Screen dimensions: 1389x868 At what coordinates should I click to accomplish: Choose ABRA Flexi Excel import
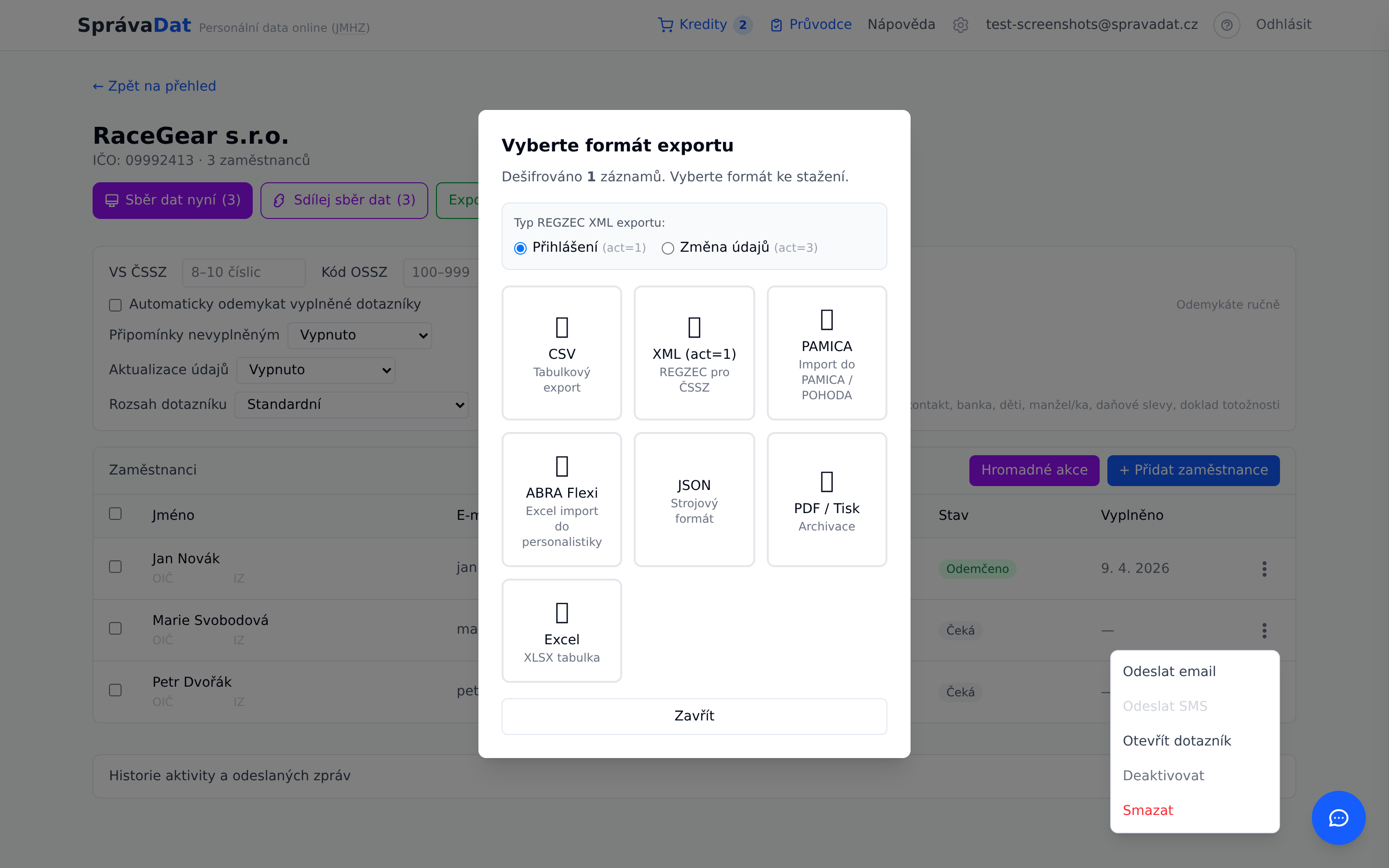[x=561, y=500]
